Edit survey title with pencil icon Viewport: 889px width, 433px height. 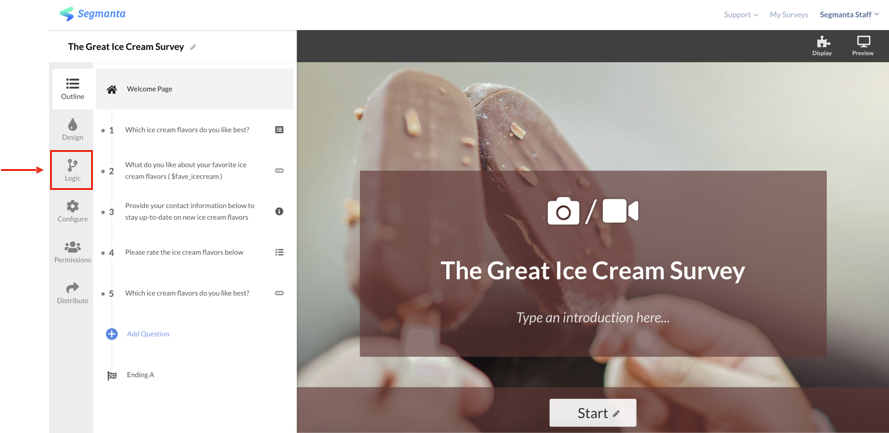click(x=193, y=47)
